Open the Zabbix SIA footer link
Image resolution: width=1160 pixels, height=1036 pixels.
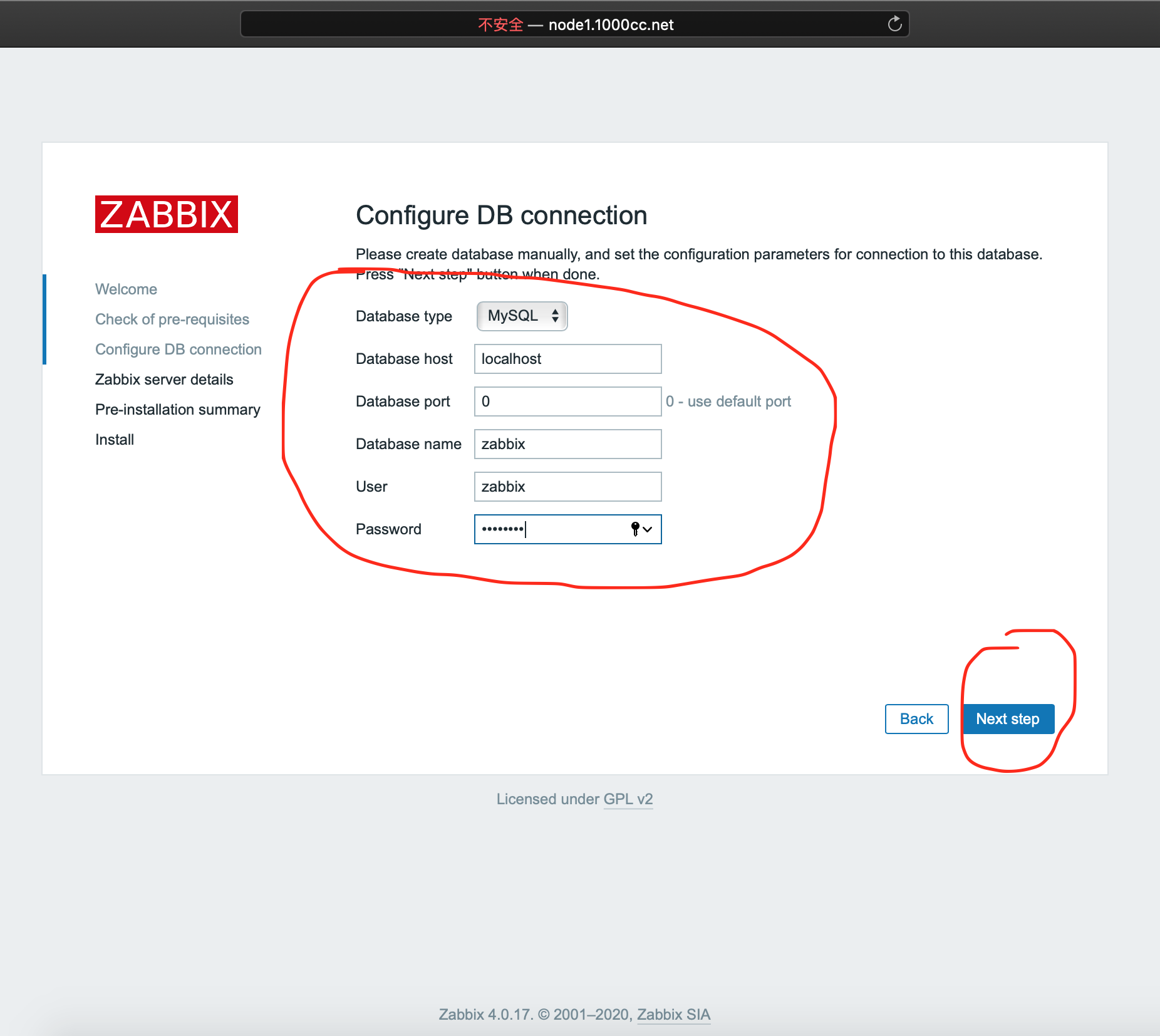pyautogui.click(x=673, y=1015)
